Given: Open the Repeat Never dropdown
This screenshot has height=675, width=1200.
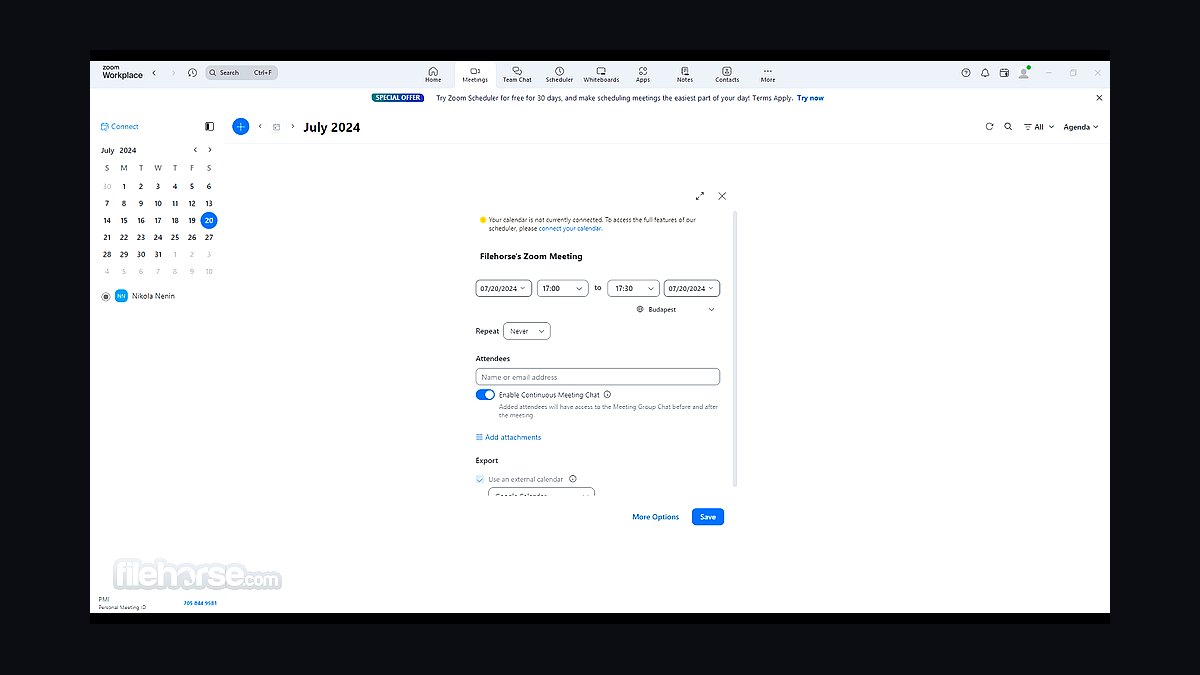Looking at the screenshot, I should coord(527,331).
